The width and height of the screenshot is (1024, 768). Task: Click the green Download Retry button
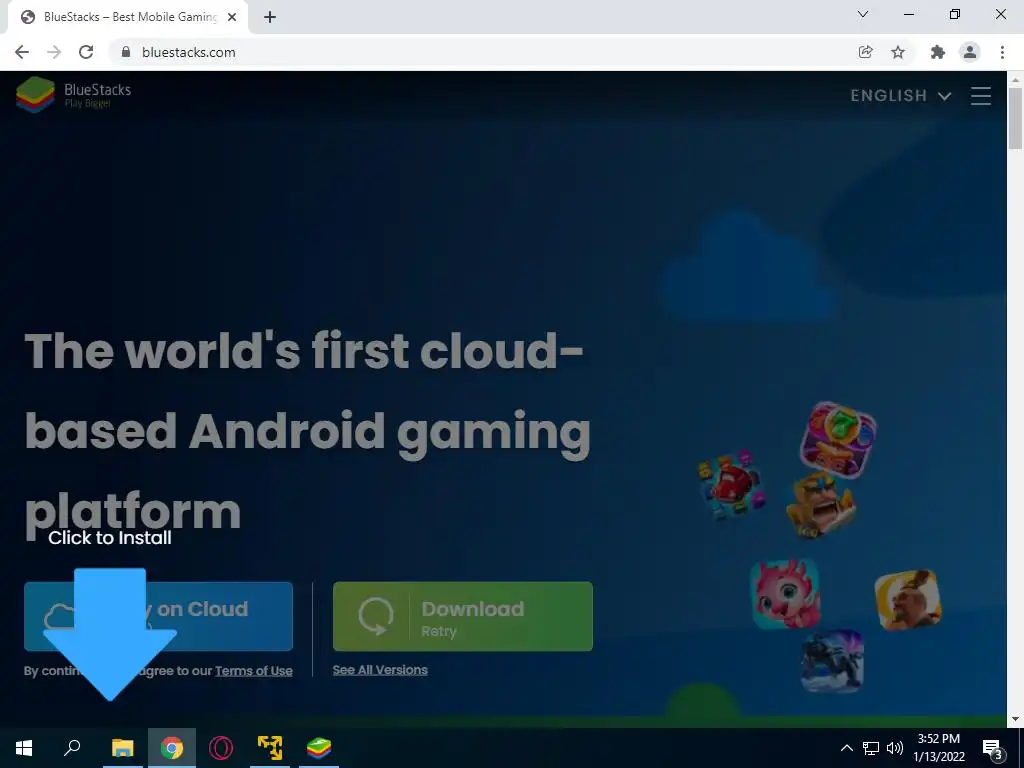[463, 616]
